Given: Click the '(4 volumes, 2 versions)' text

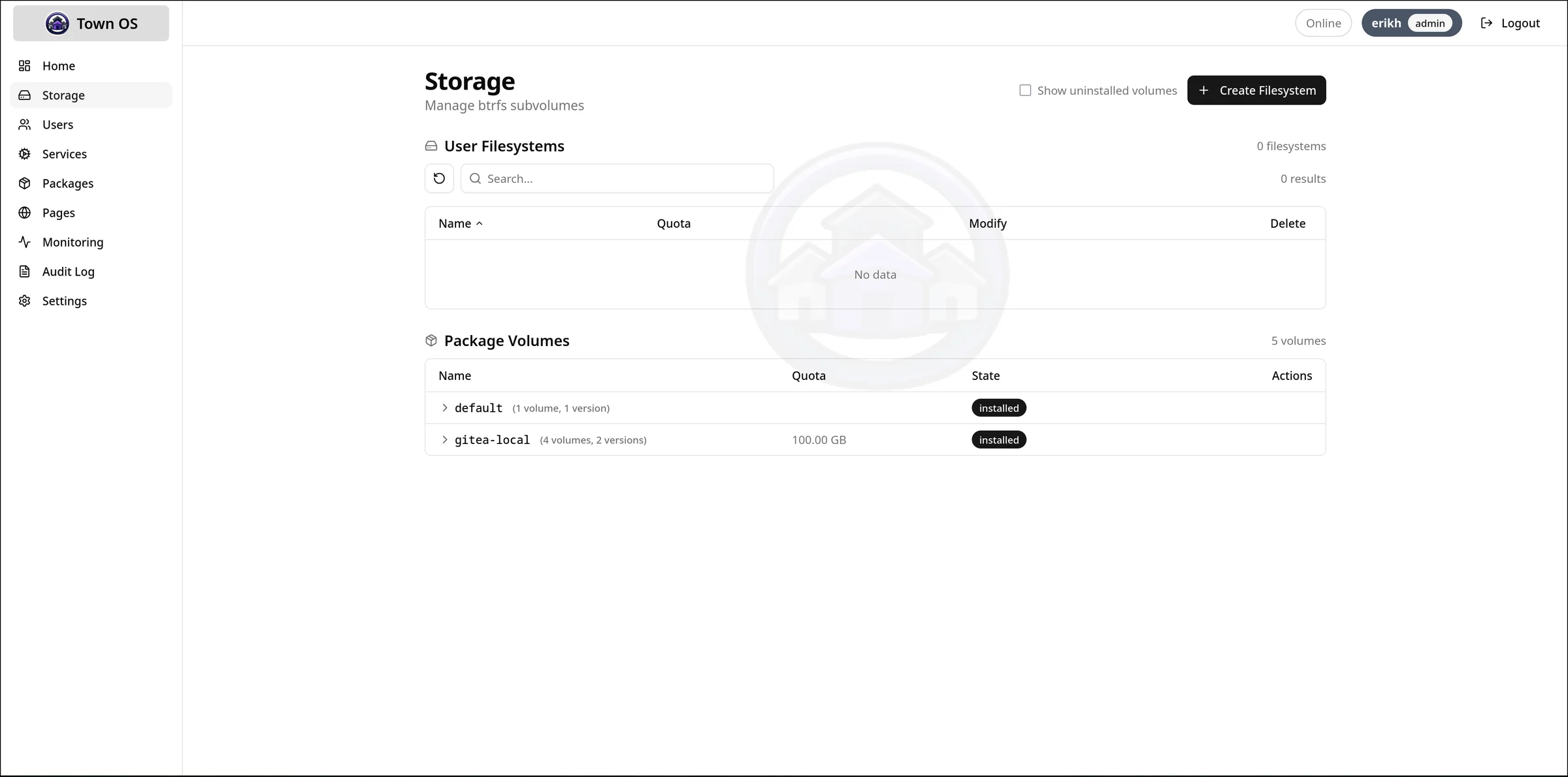Looking at the screenshot, I should point(593,440).
